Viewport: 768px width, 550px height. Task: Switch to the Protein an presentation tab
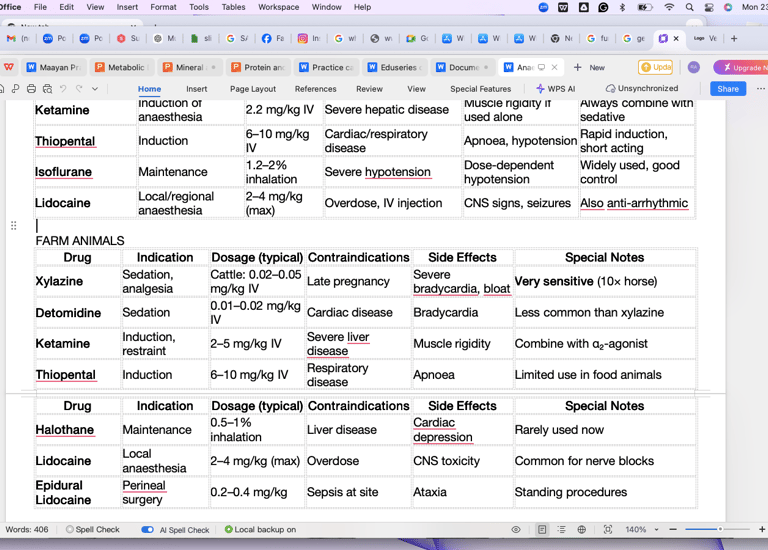click(x=258, y=68)
